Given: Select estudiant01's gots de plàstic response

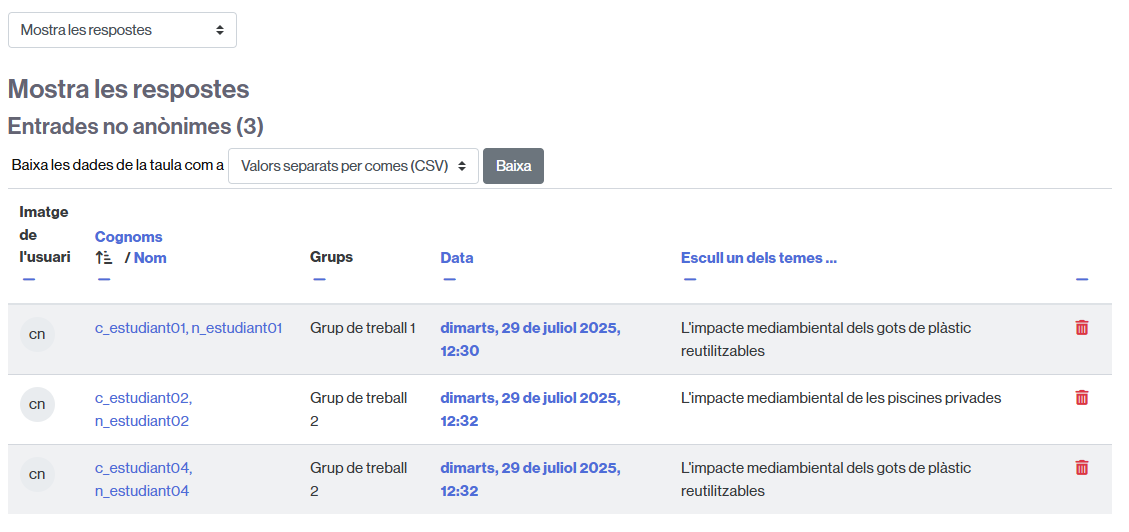Looking at the screenshot, I should pos(826,339).
